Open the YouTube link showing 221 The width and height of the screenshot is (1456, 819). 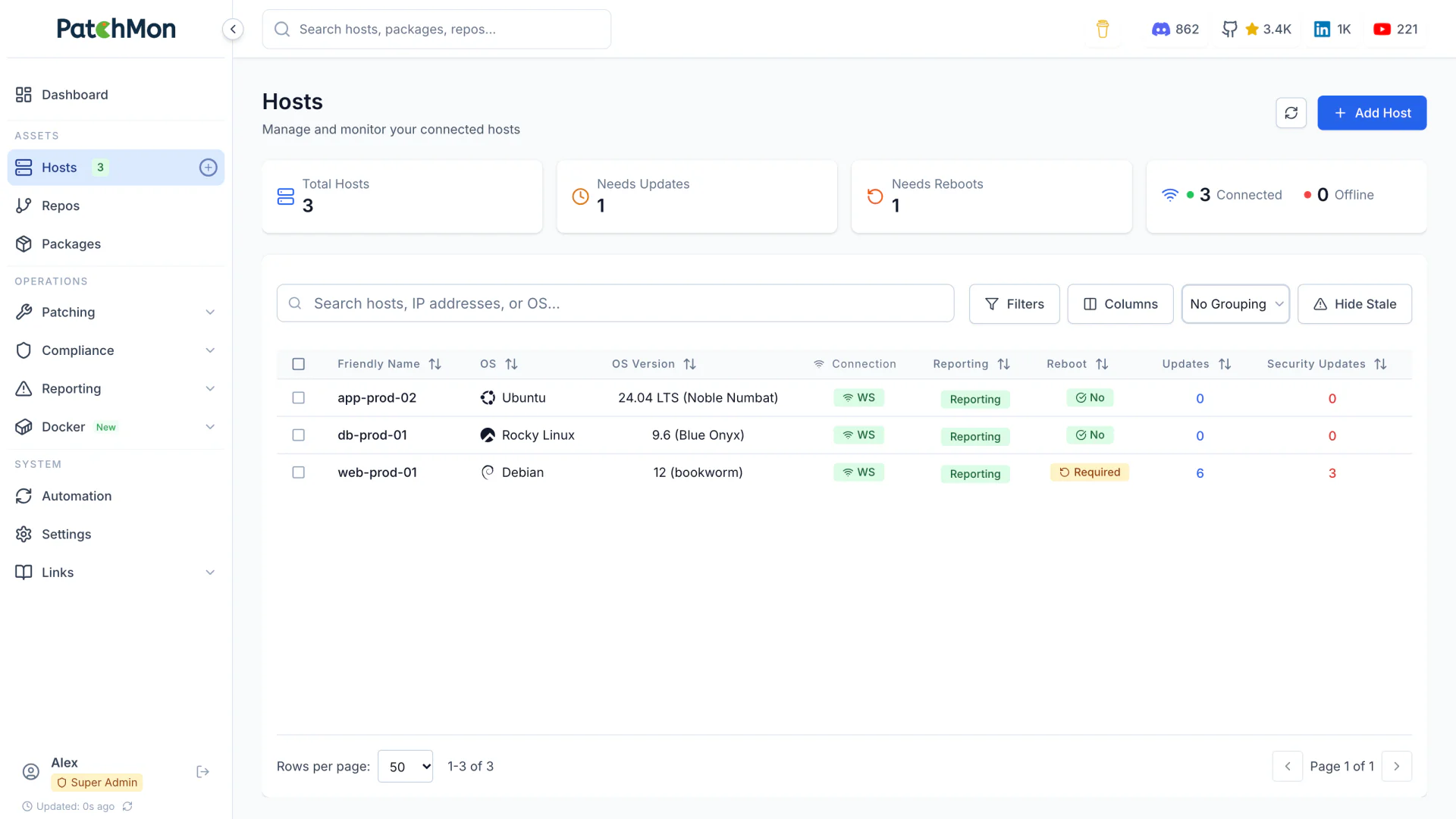[1395, 29]
